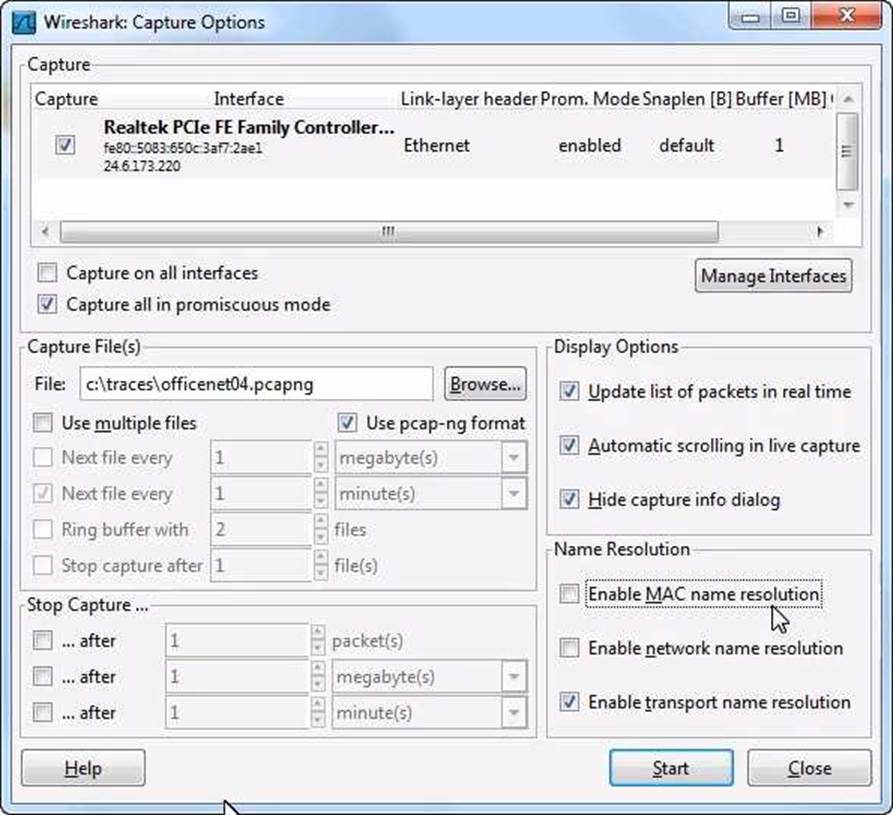Click the Wireshark shark-fin title bar icon
893x815 pixels.
(x=23, y=23)
